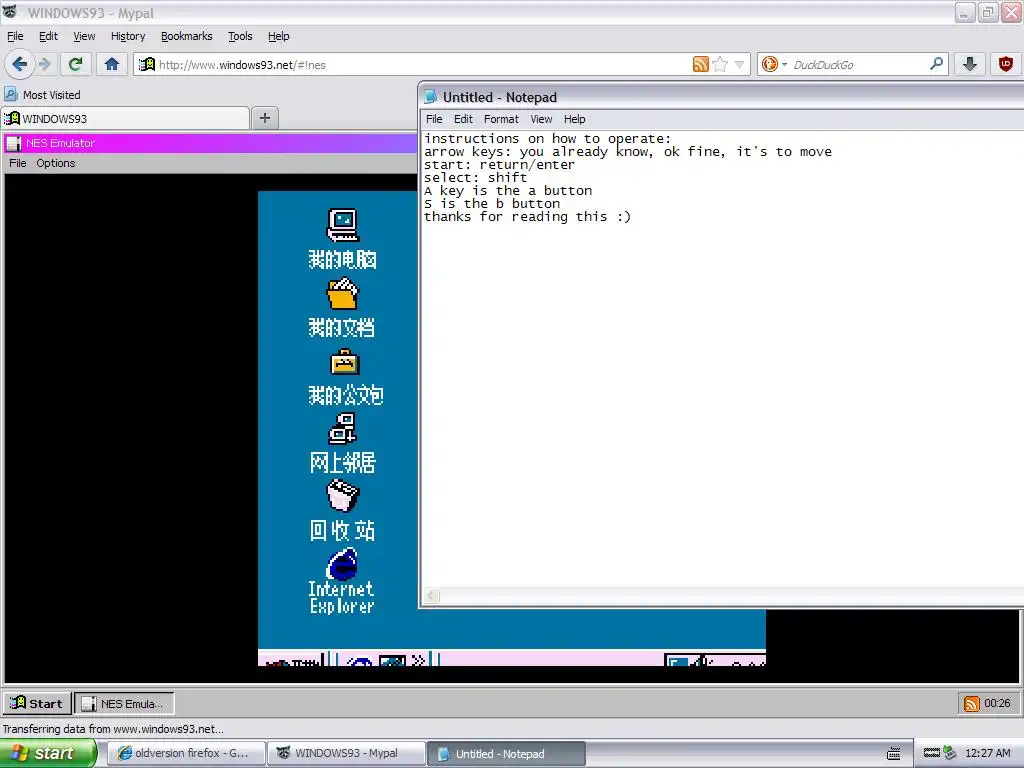Click the "start: return/enter" line in Notepad
The image size is (1024, 768).
499,165
